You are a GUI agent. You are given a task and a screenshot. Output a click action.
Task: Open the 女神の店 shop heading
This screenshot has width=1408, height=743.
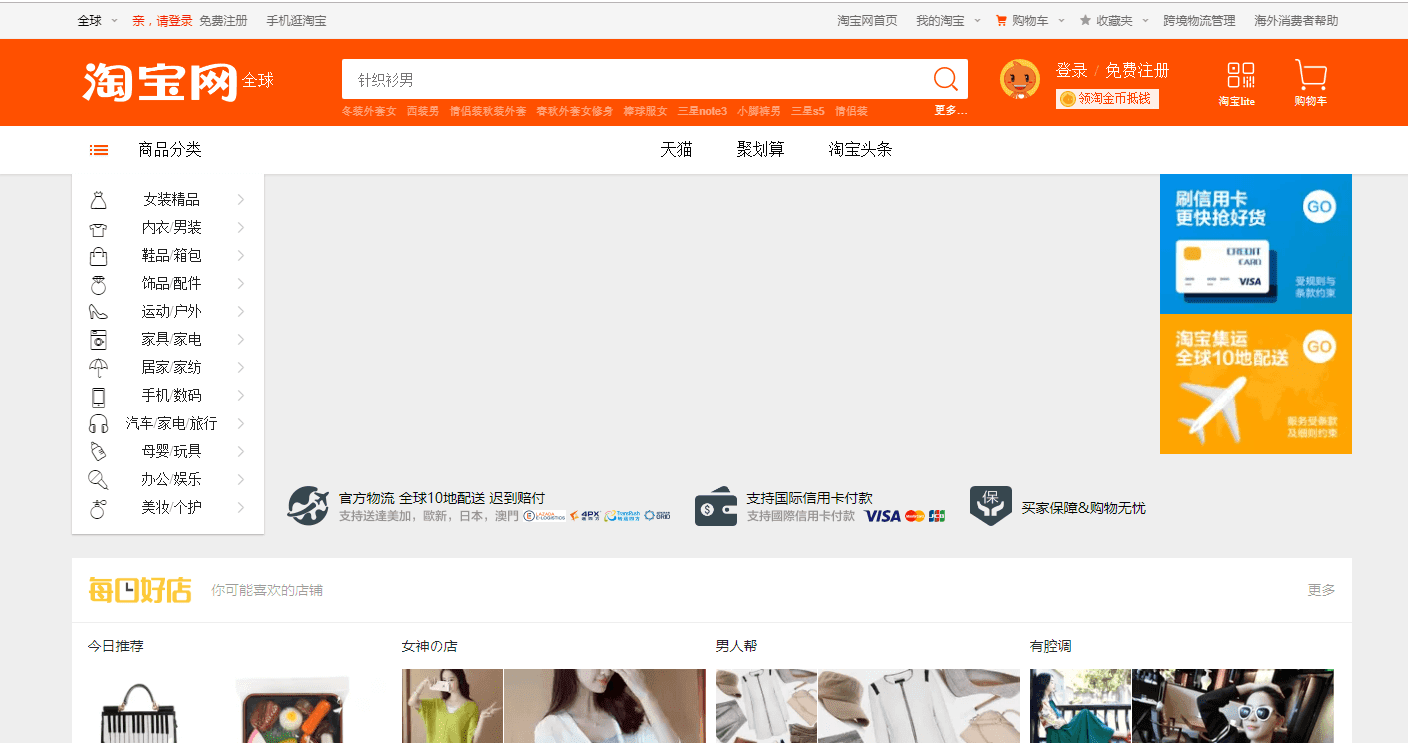pos(429,646)
